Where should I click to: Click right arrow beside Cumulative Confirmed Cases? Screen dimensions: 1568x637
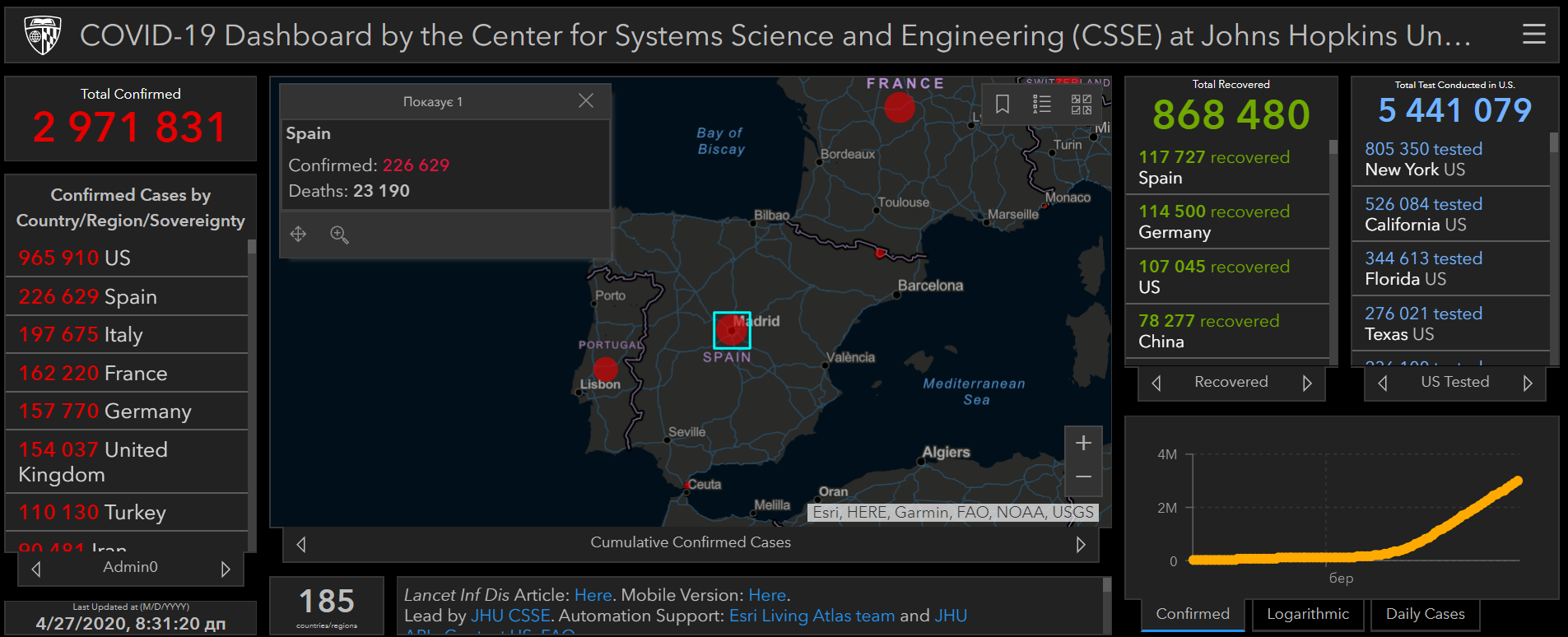coord(1081,544)
